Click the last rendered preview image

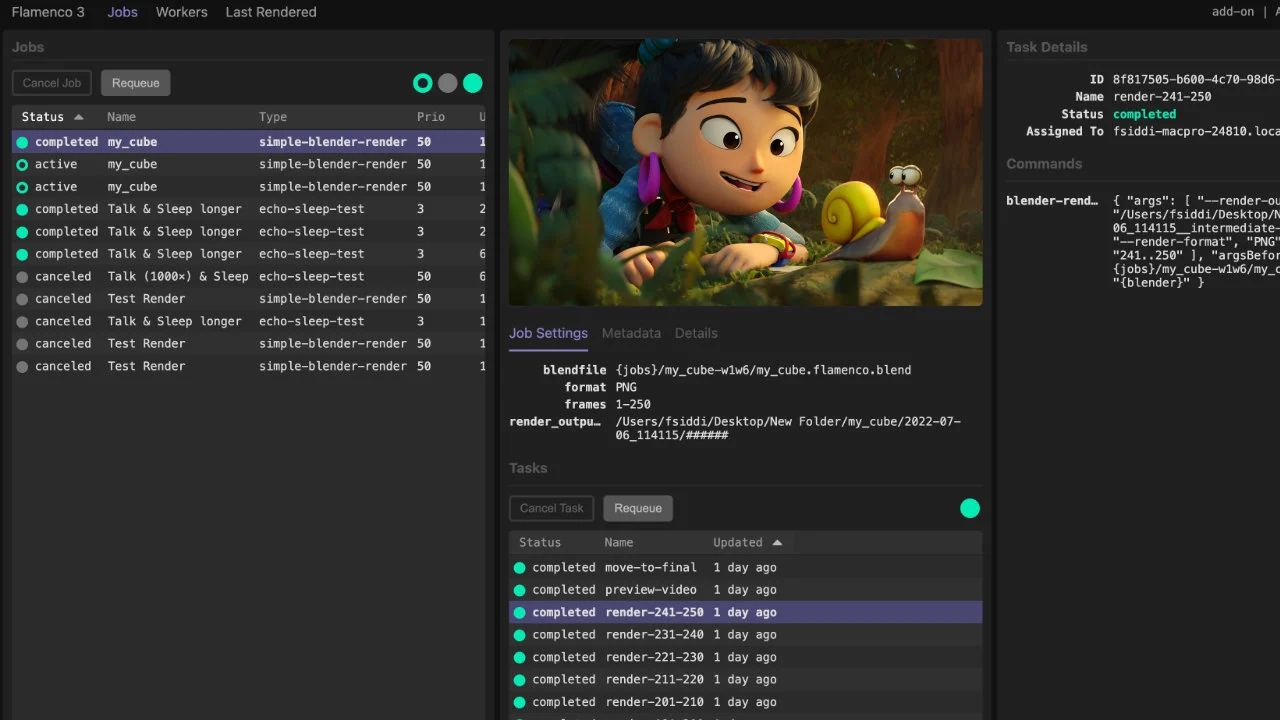coord(745,172)
